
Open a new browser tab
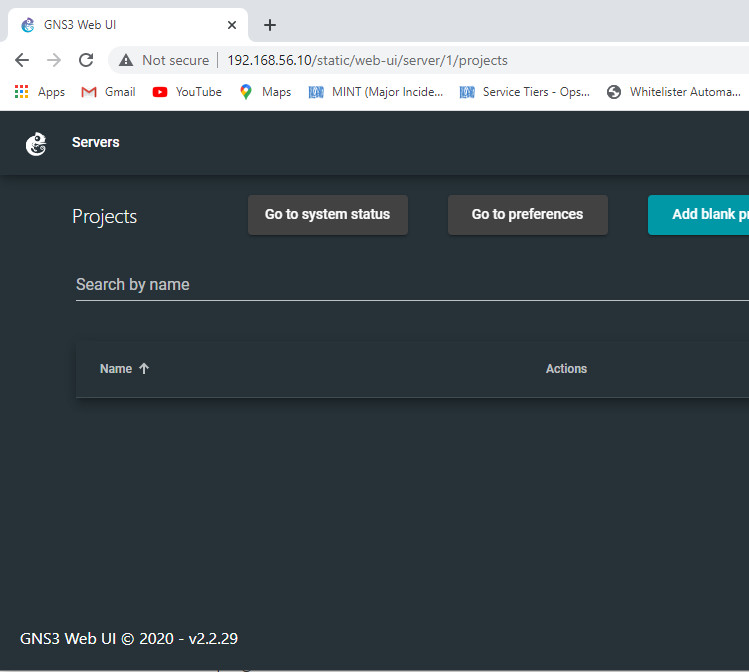(x=270, y=25)
